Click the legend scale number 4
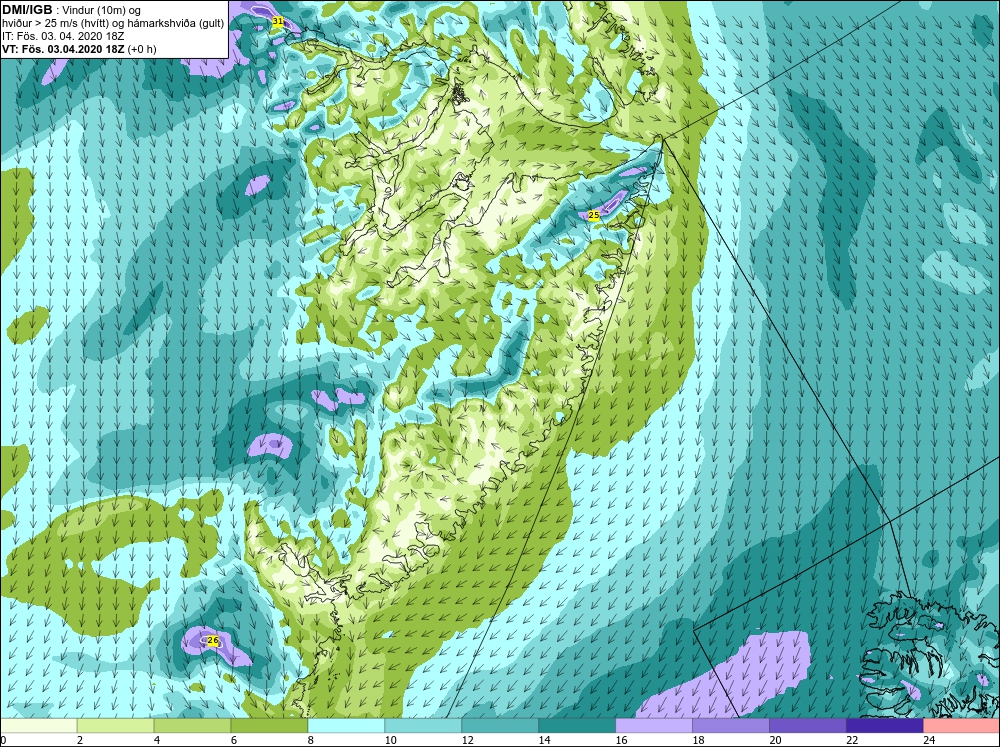The height and width of the screenshot is (747, 1000). pos(157,740)
